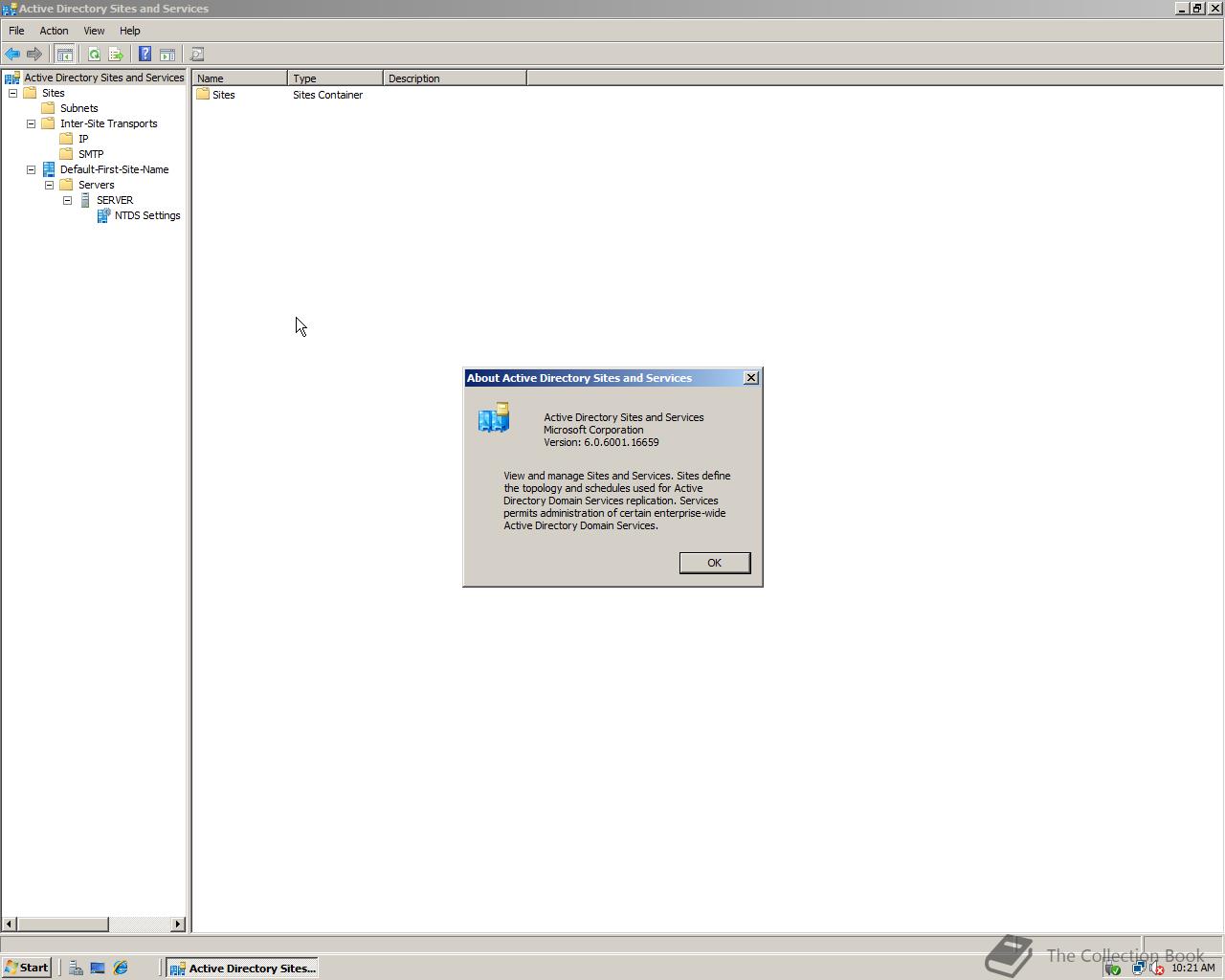
Task: Collapse the Servers tree node
Action: [x=49, y=185]
